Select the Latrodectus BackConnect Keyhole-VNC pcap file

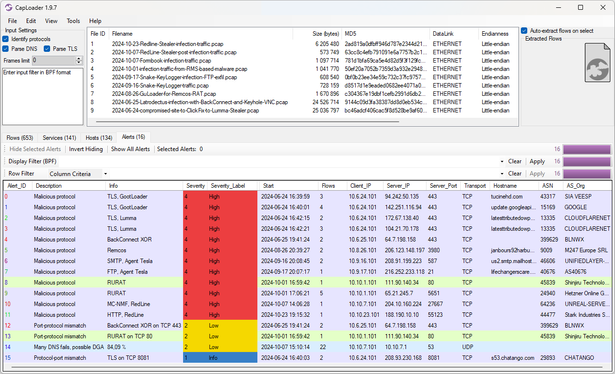point(200,102)
